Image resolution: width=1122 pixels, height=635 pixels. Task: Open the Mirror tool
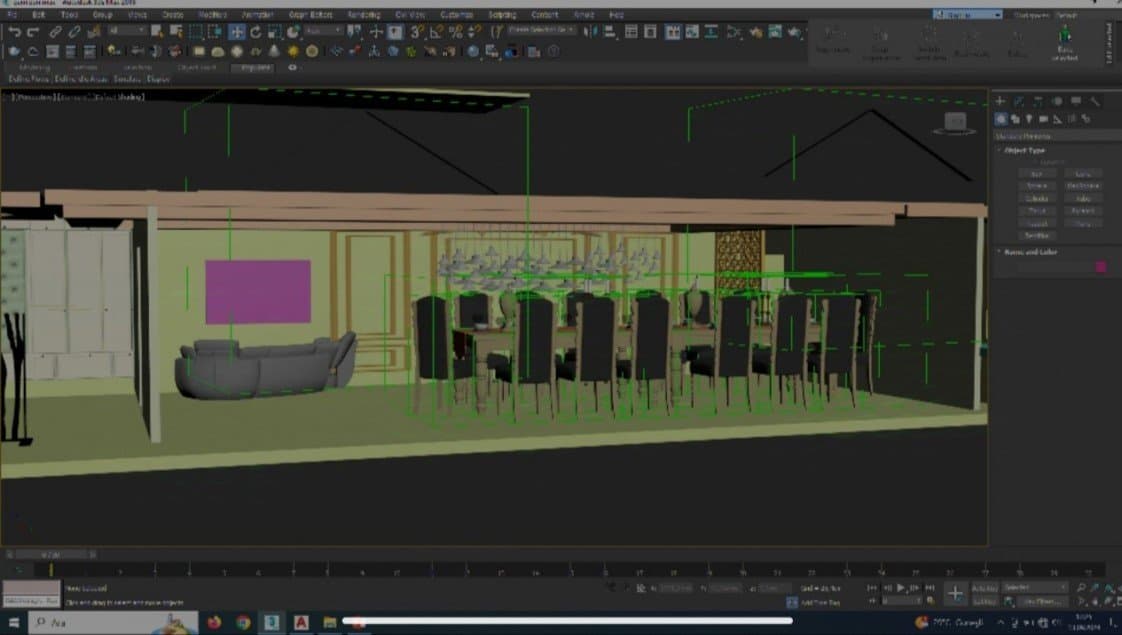pyautogui.click(x=590, y=32)
